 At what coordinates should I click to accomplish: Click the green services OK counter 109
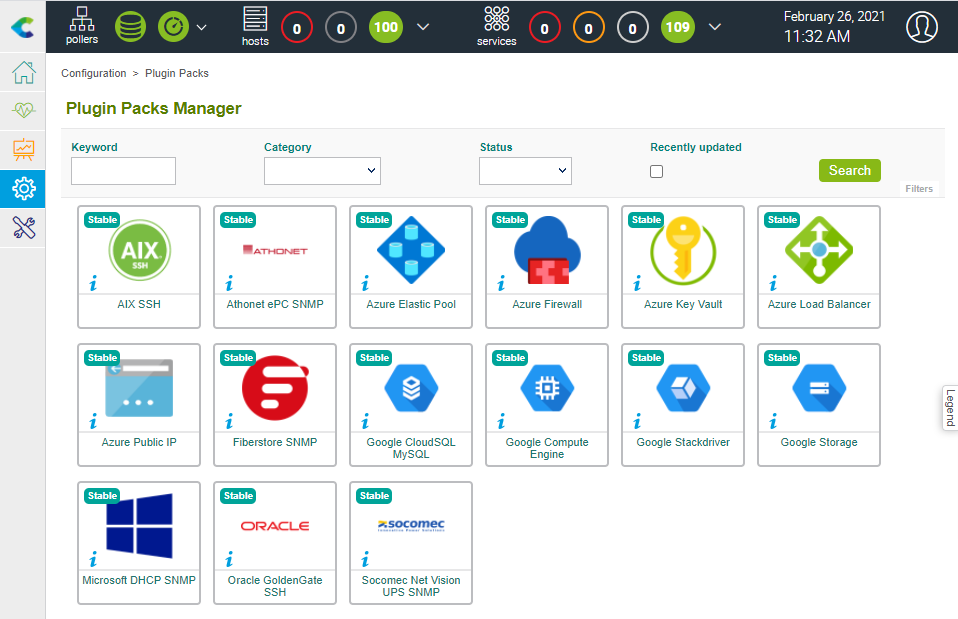click(678, 27)
